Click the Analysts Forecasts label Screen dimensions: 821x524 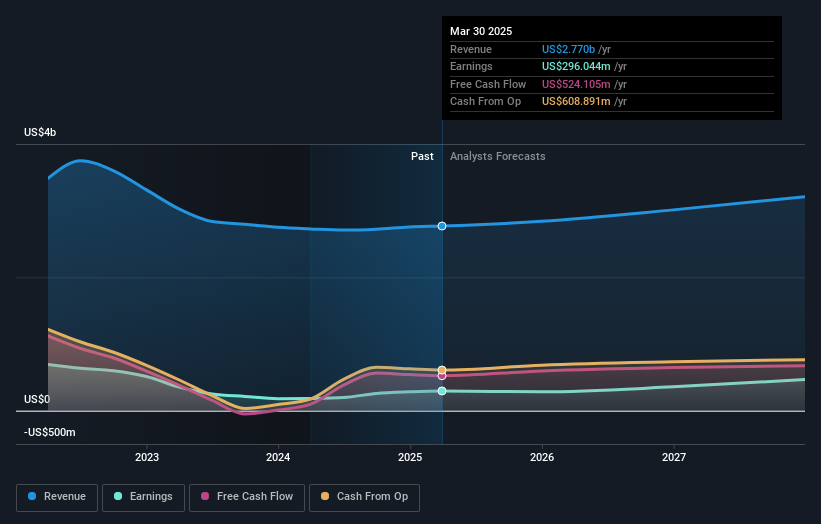[x=497, y=157]
